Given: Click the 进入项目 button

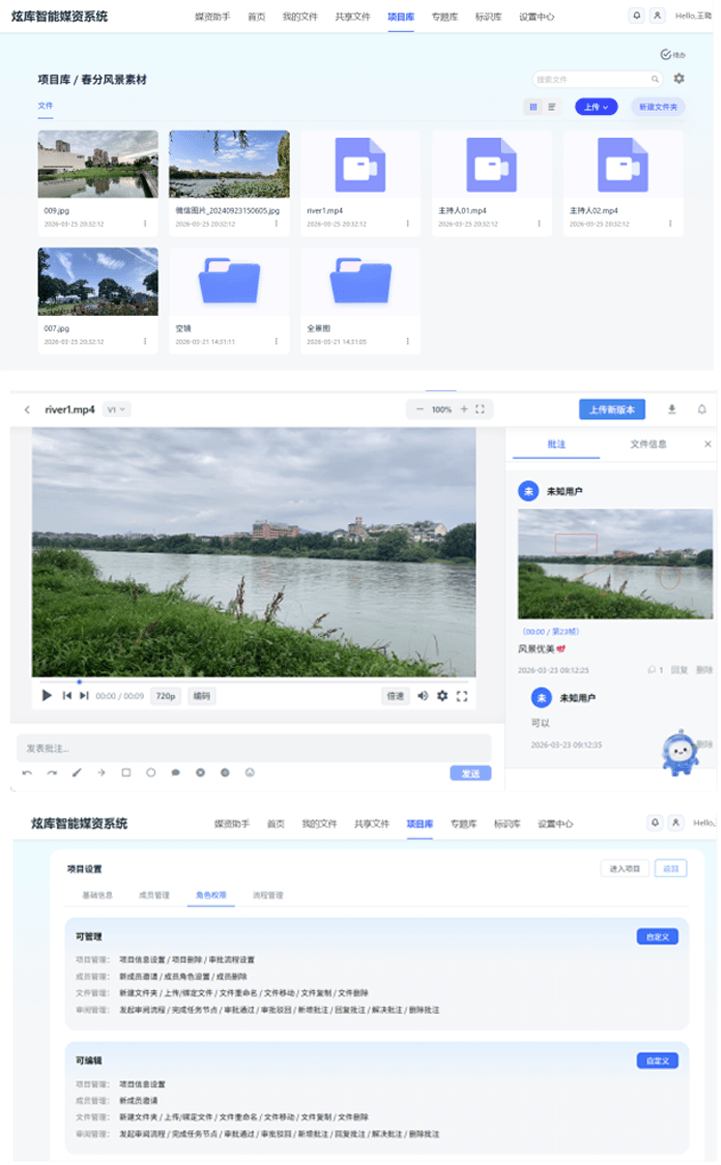Looking at the screenshot, I should click(624, 869).
